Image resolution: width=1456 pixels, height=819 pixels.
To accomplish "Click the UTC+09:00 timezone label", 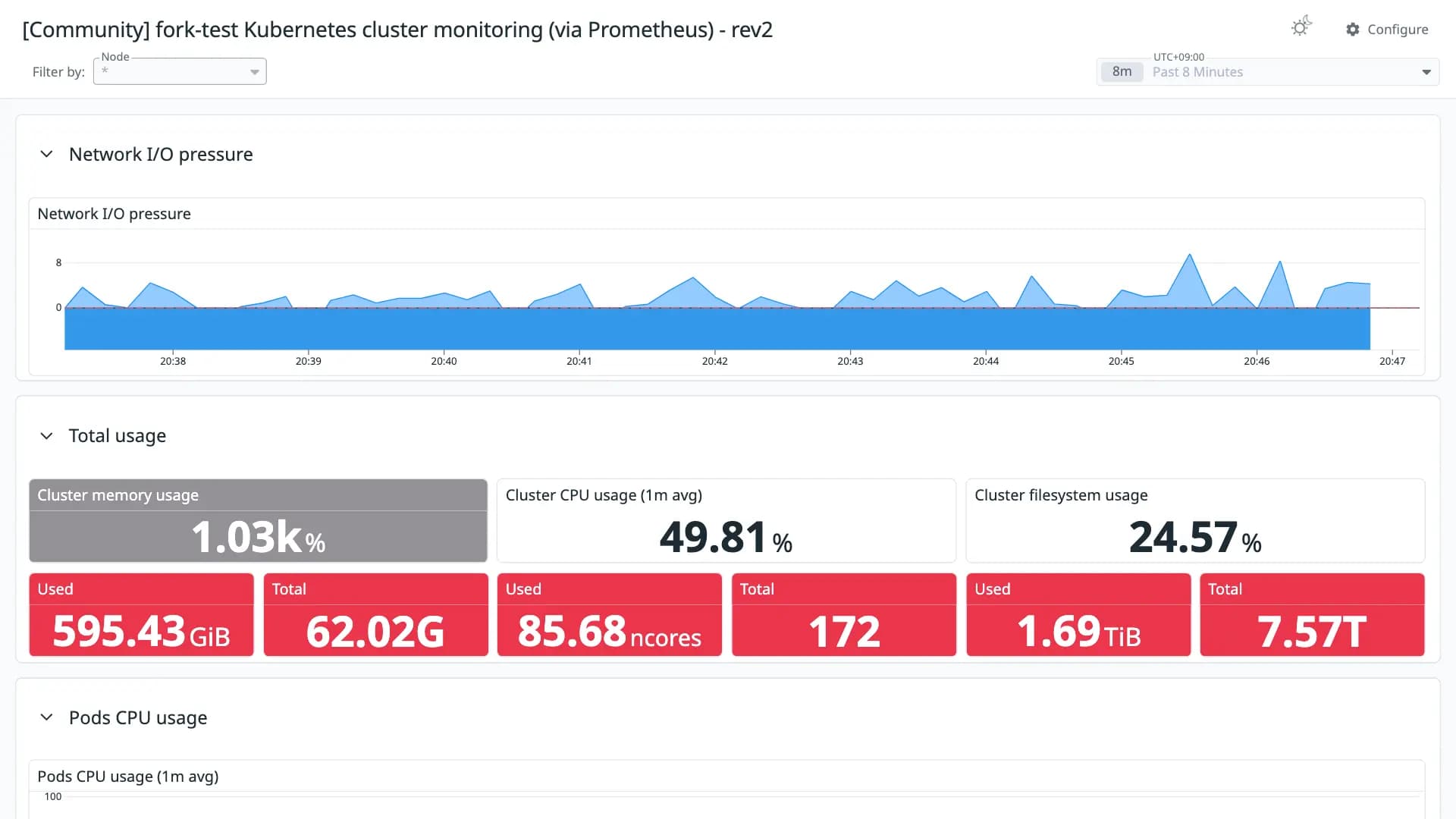I will pyautogui.click(x=1178, y=57).
